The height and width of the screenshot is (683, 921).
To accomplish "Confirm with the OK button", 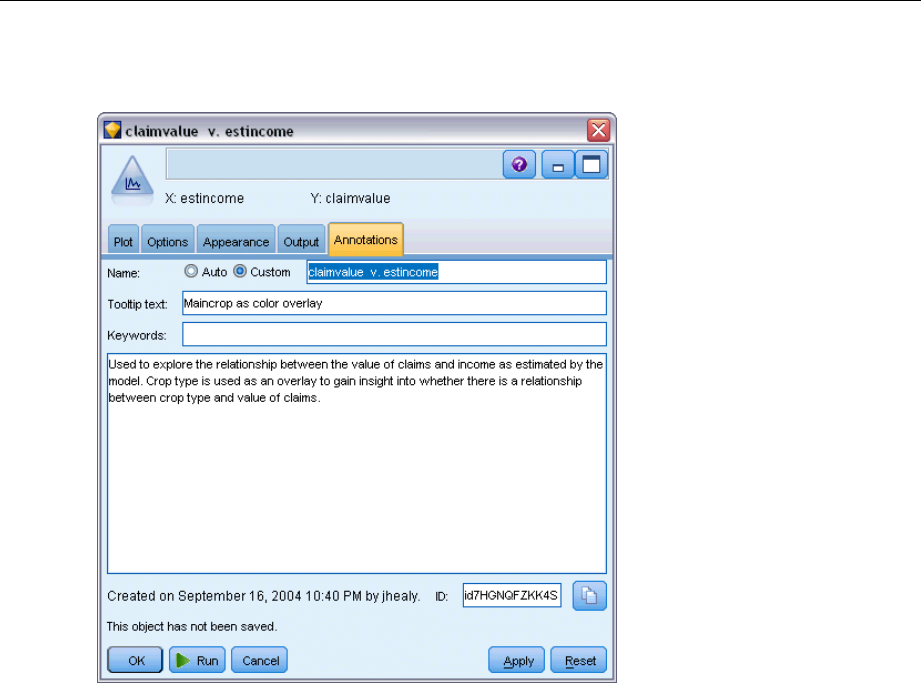I will tap(135, 660).
